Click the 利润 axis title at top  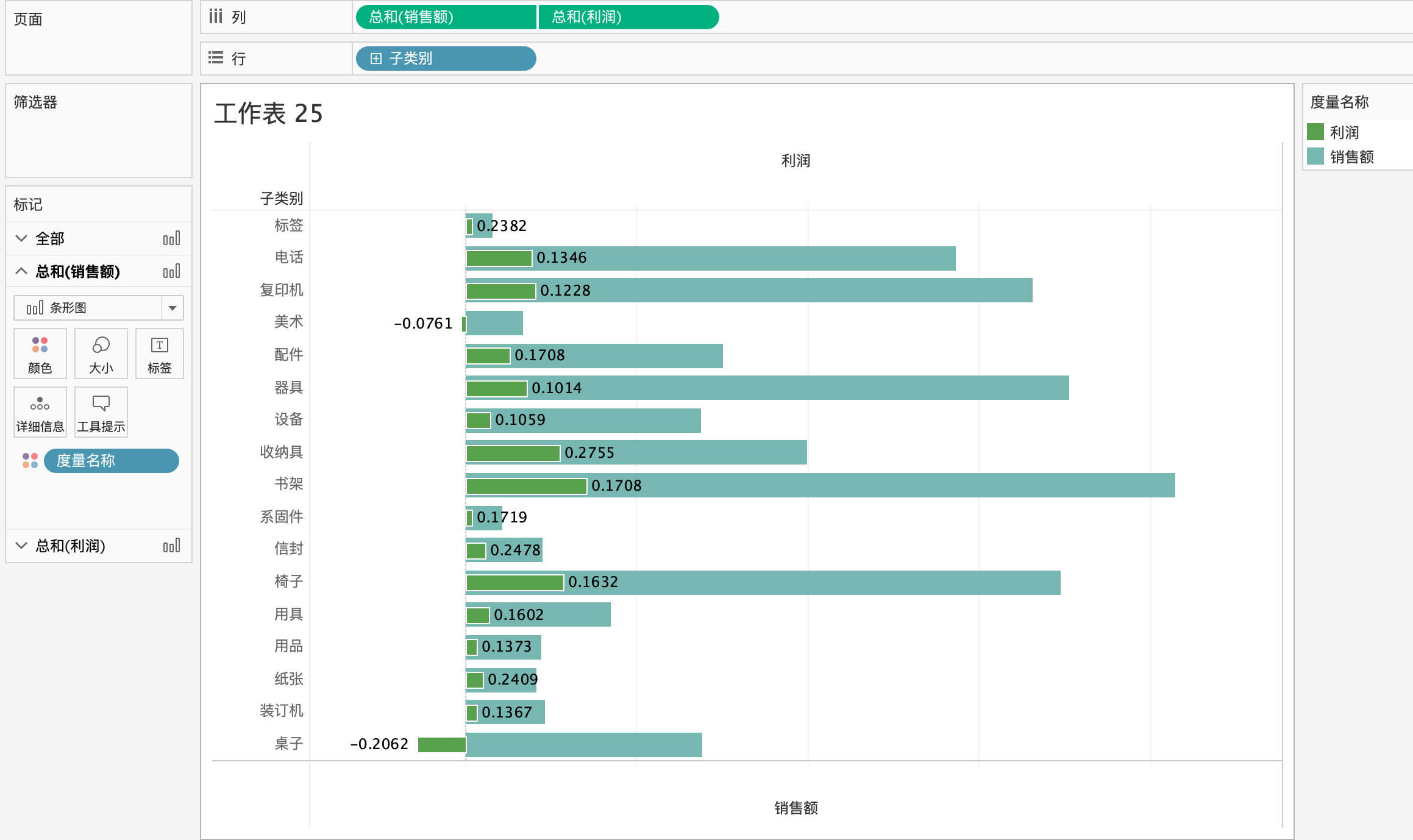[795, 161]
